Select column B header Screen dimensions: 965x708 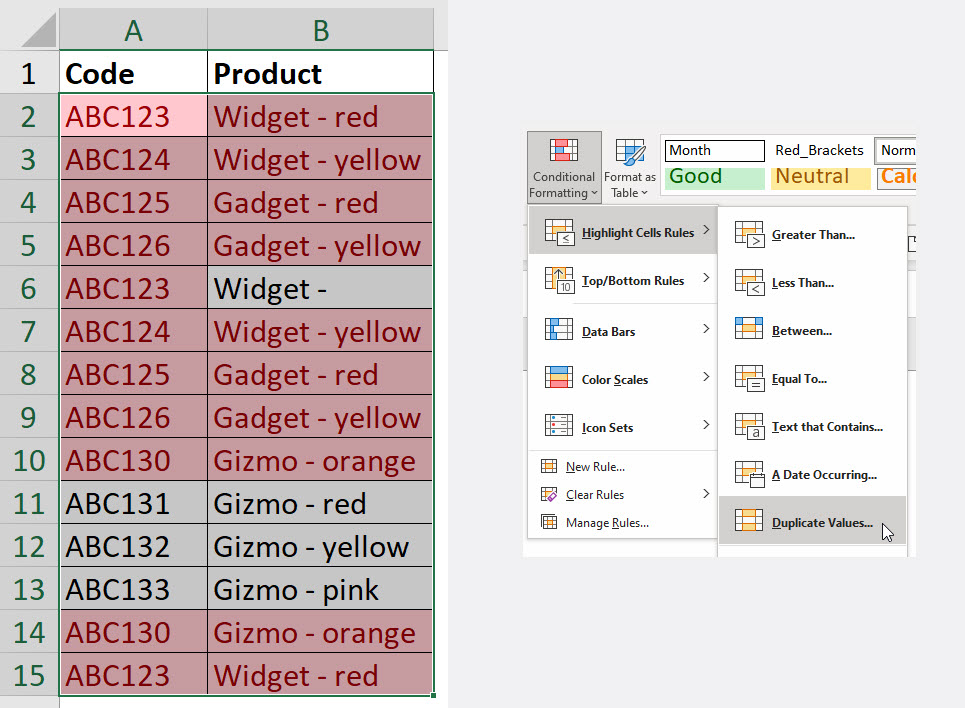point(320,31)
